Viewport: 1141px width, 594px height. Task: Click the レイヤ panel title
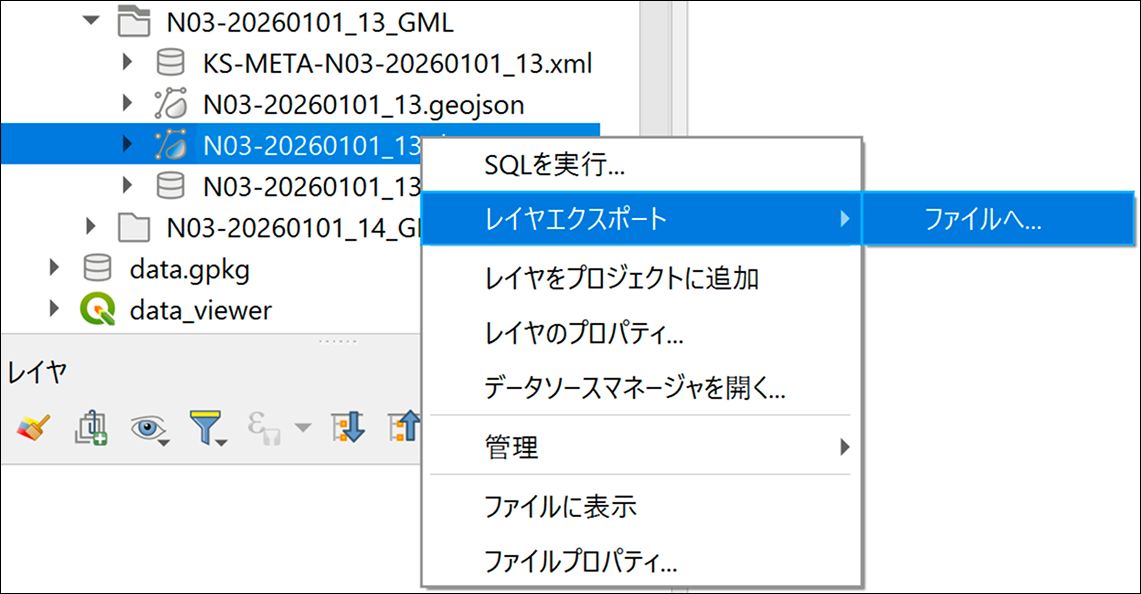click(38, 373)
